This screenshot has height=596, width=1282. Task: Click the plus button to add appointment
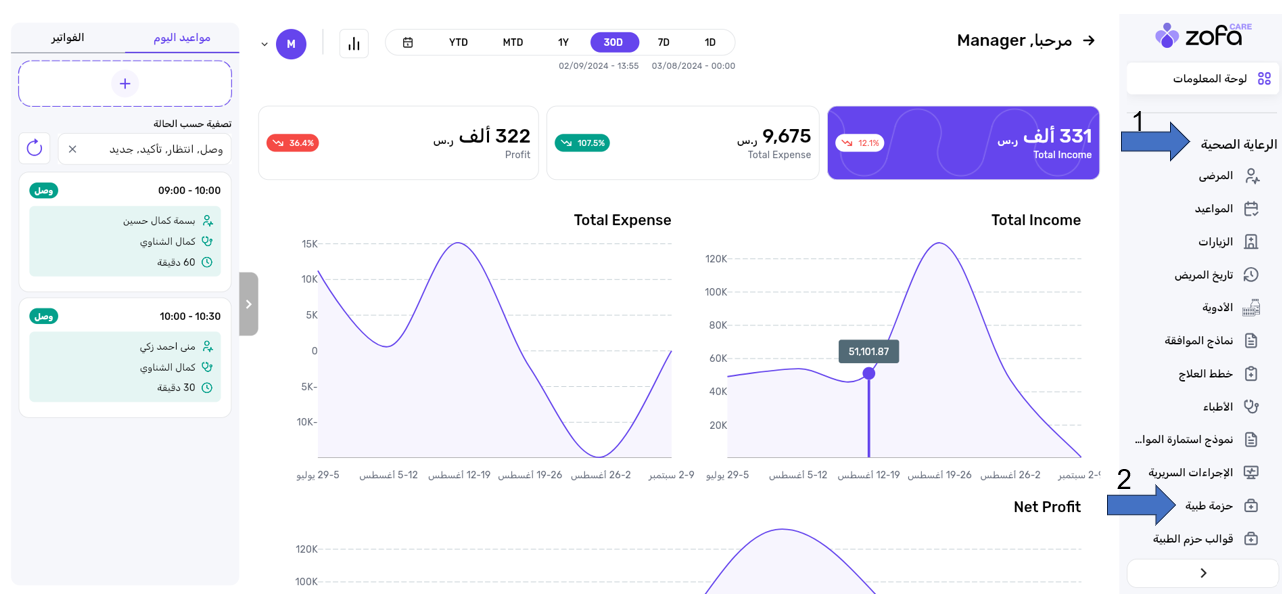pos(125,84)
